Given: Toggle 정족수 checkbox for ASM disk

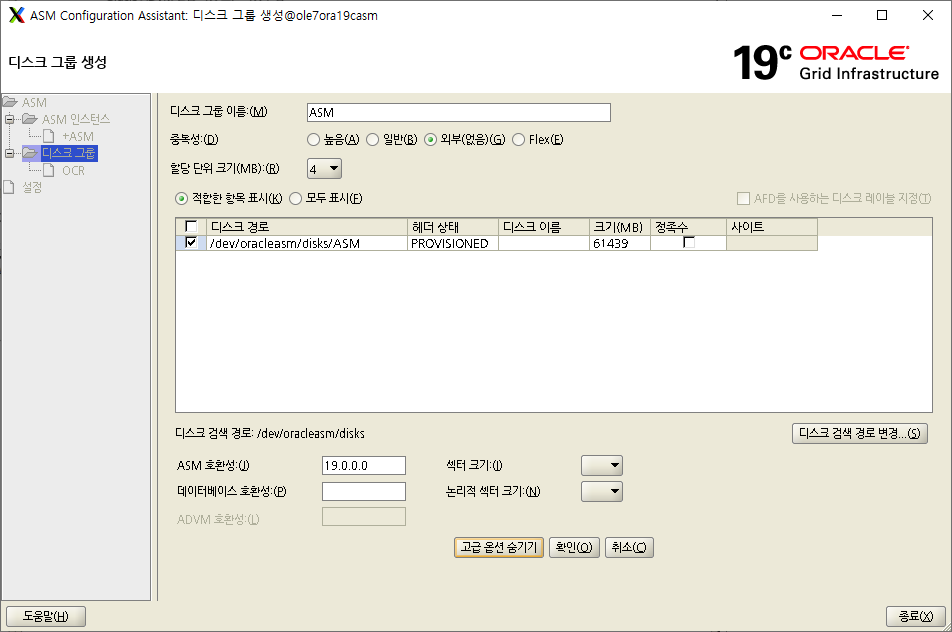Looking at the screenshot, I should tap(688, 243).
